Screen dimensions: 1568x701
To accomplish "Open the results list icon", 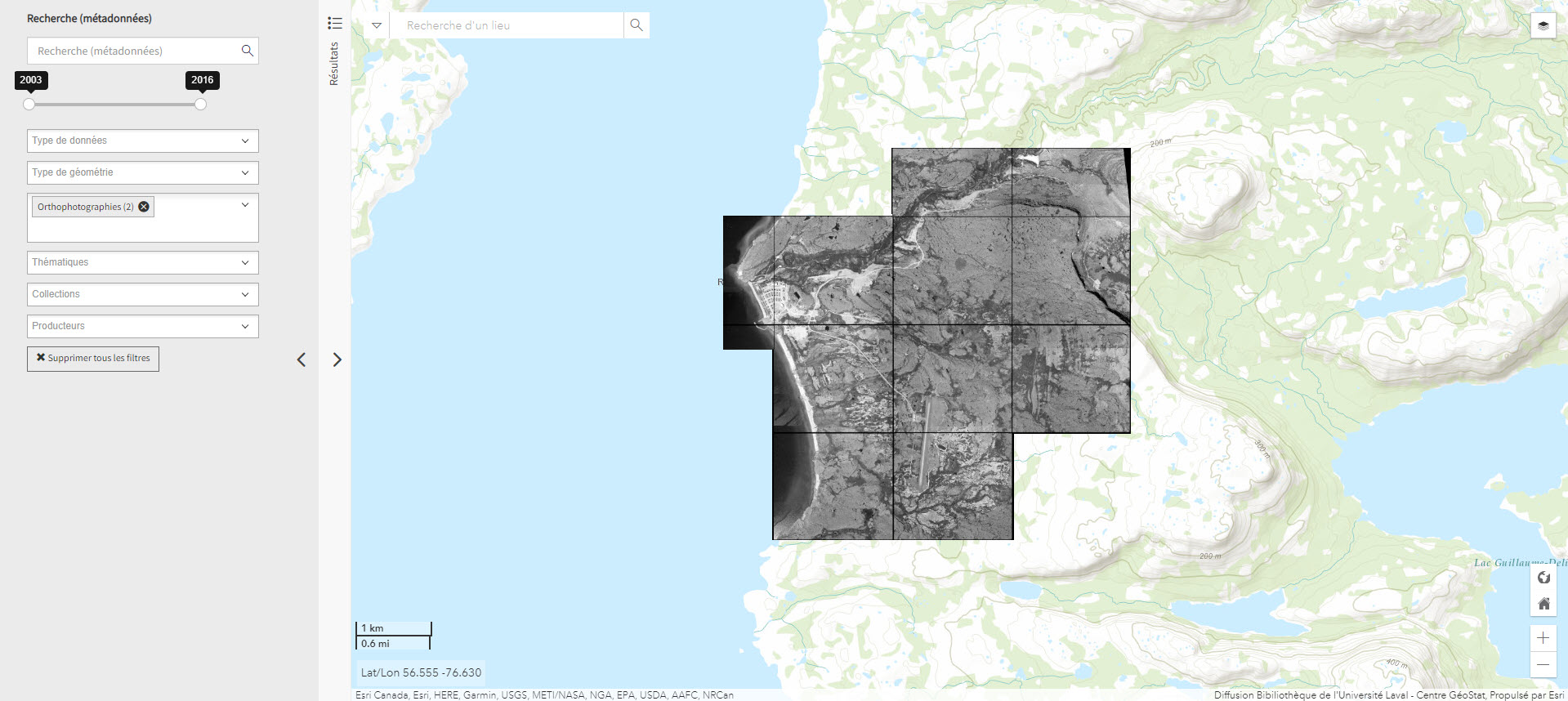I will tap(335, 23).
